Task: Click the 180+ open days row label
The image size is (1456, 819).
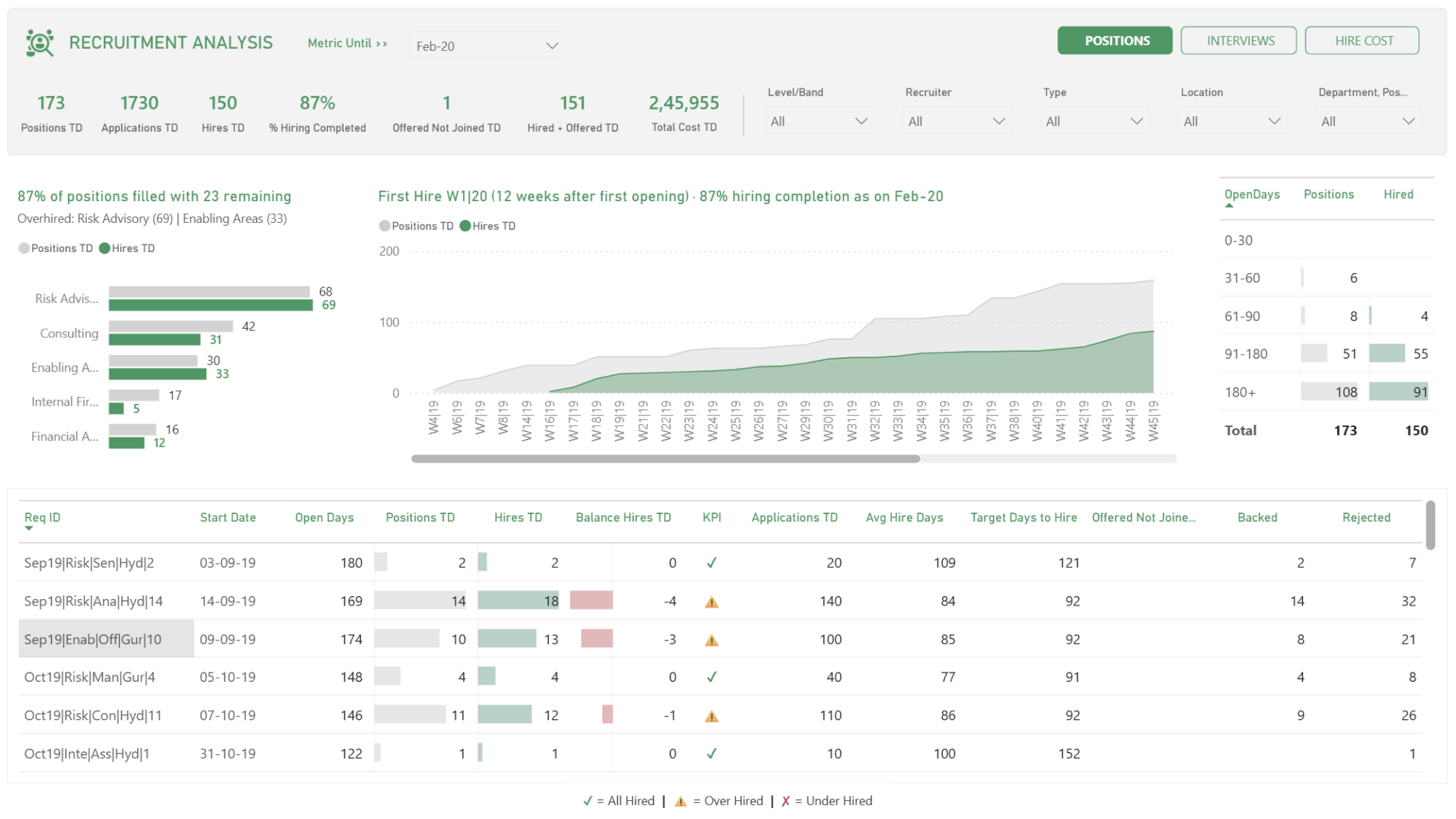Action: tap(1240, 392)
